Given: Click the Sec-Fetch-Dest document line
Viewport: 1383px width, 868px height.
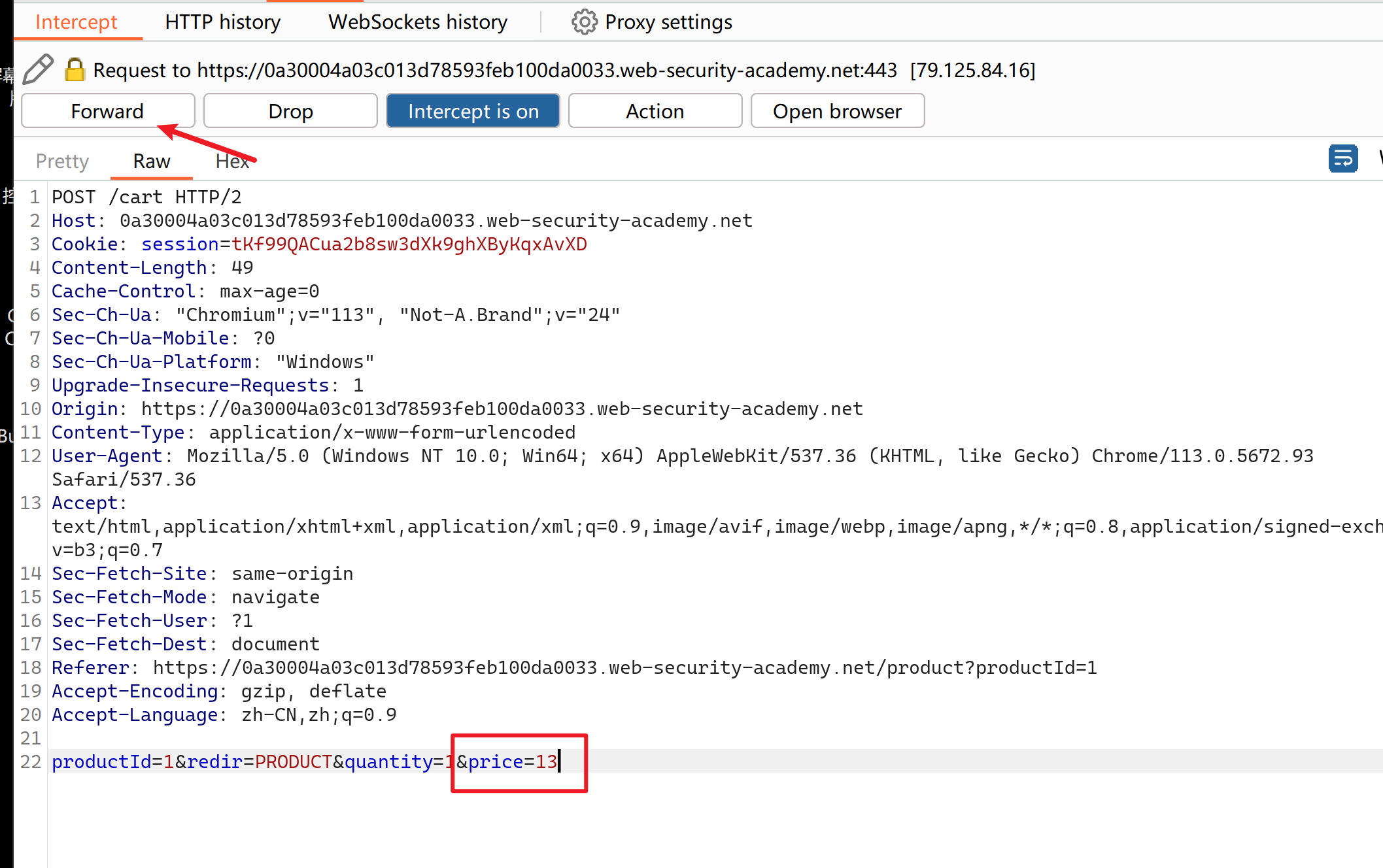Looking at the screenshot, I should (x=186, y=644).
